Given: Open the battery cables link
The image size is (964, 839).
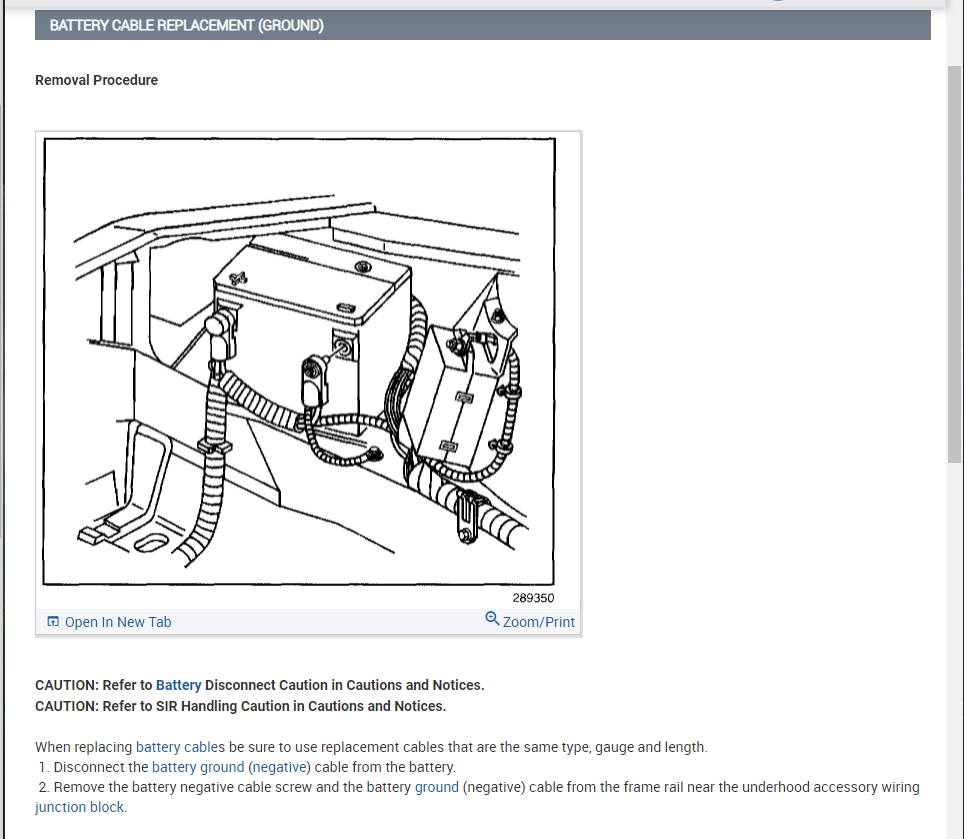Looking at the screenshot, I should click(180, 747).
